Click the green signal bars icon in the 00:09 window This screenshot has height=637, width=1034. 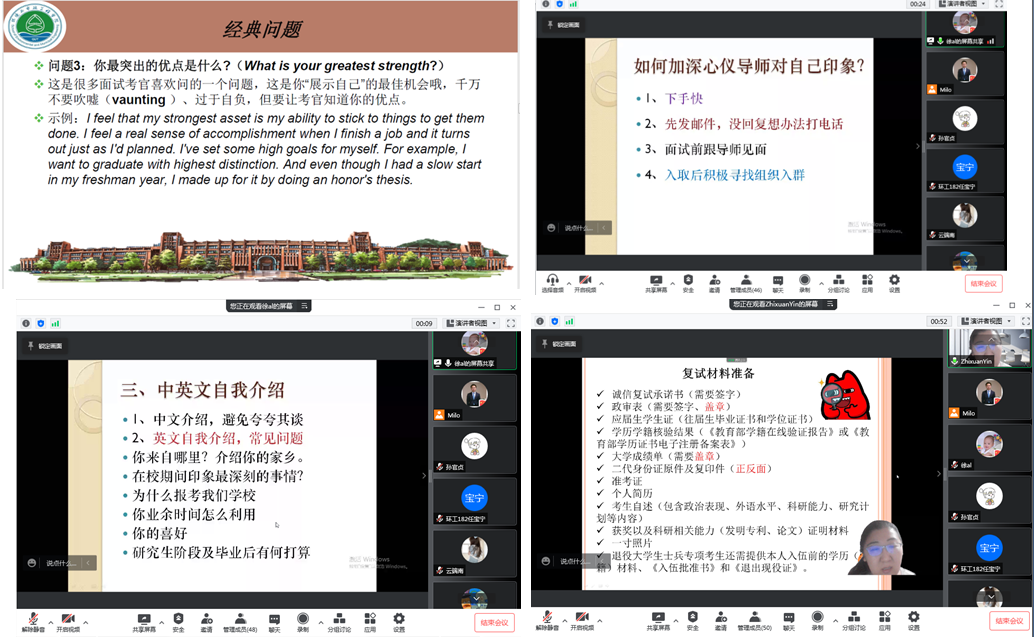[x=56, y=323]
